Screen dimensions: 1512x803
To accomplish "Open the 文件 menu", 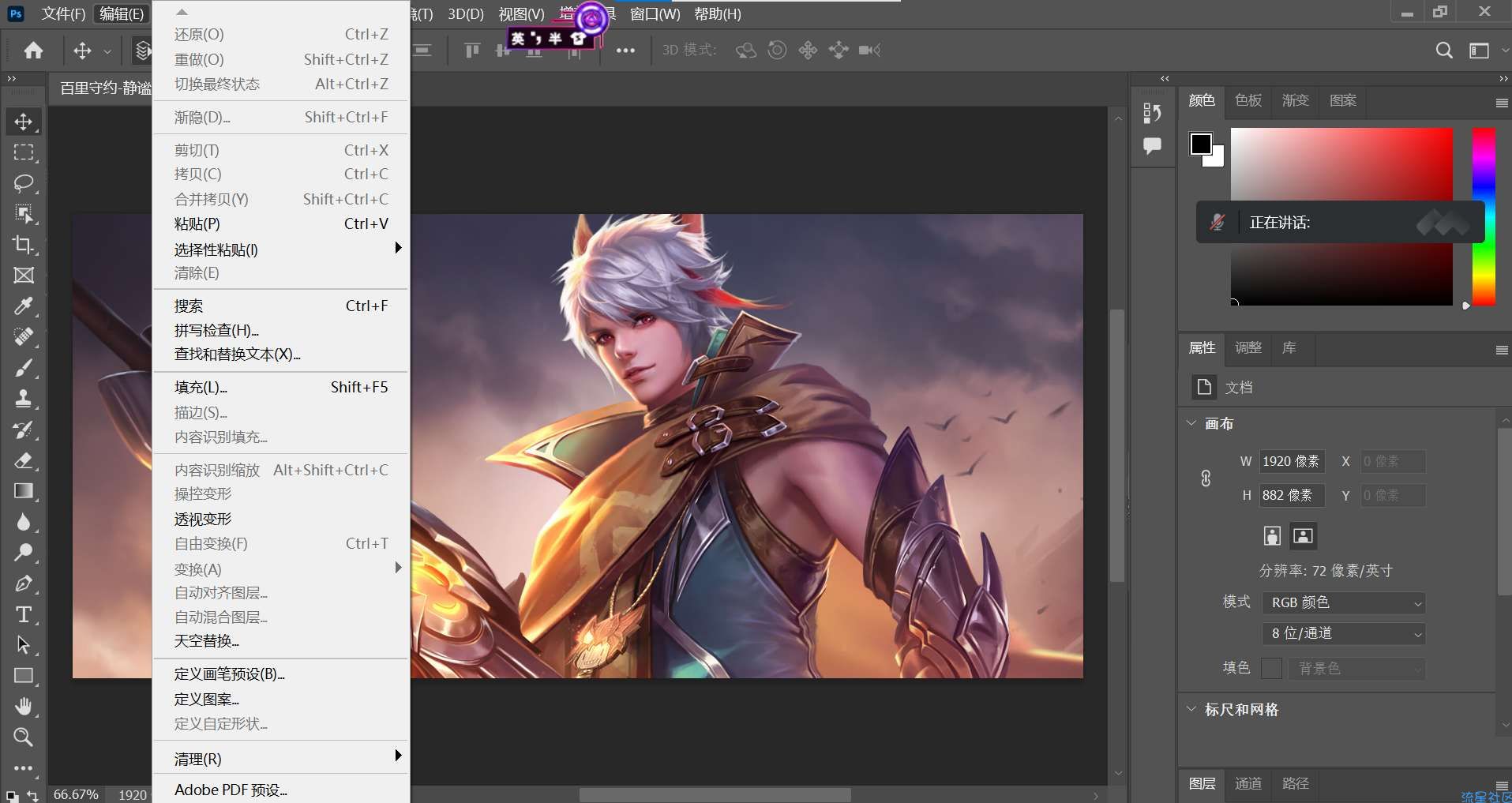I will coord(63,14).
